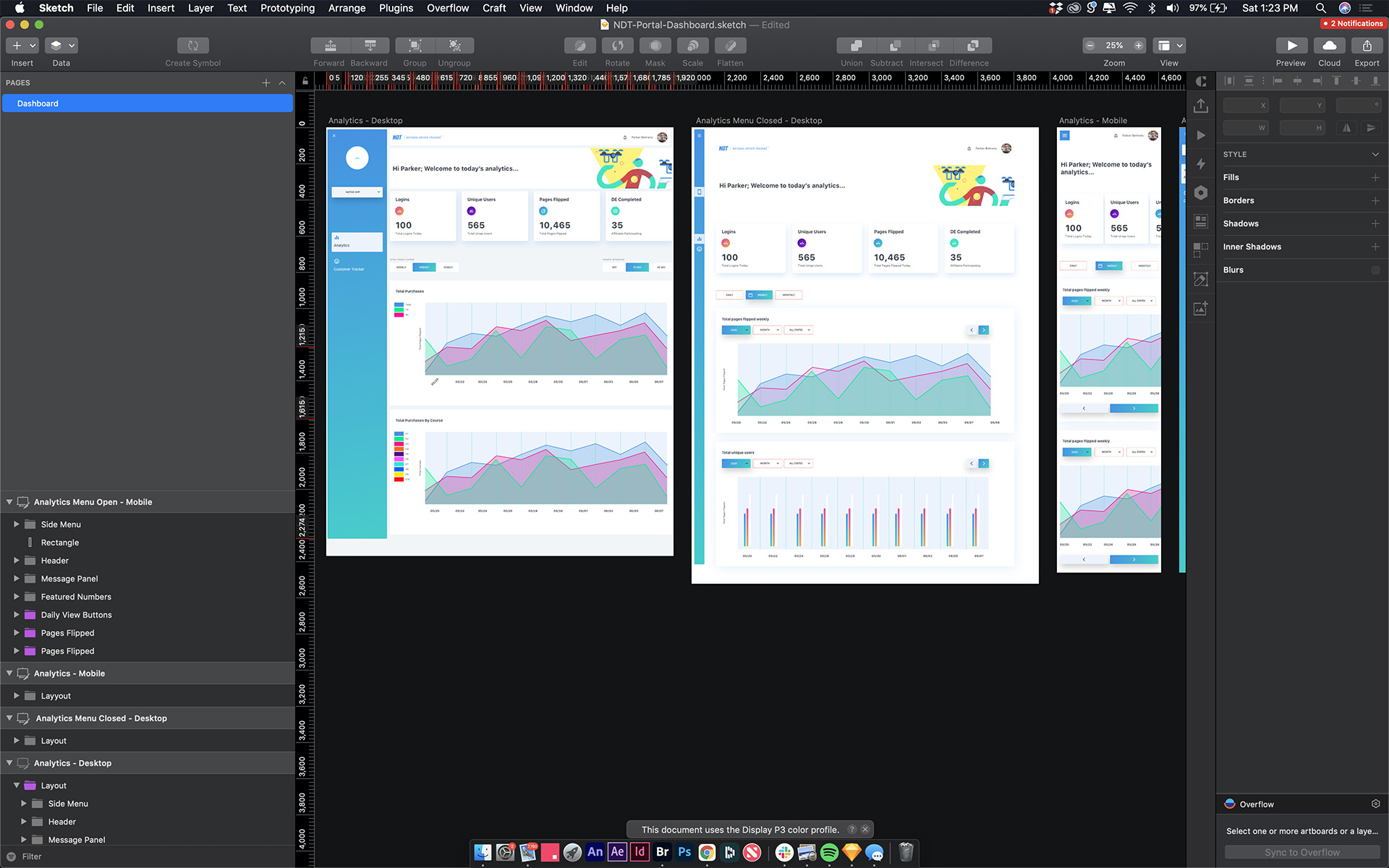Click the Export button
1389x868 pixels.
click(1367, 46)
